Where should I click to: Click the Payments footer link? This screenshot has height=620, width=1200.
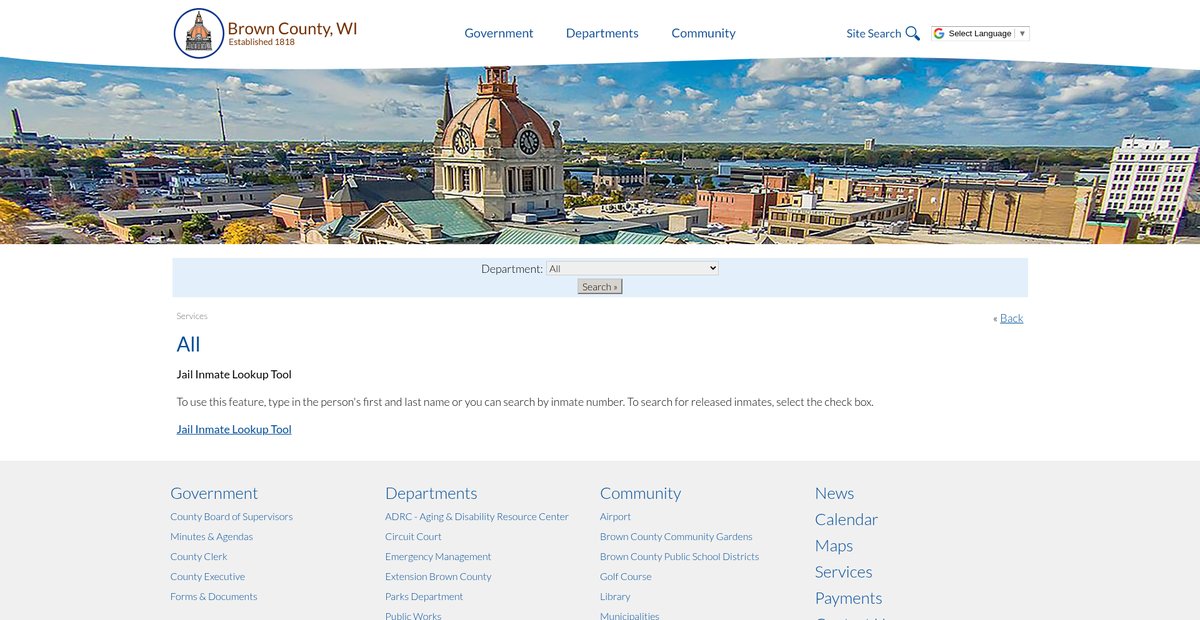coord(848,598)
